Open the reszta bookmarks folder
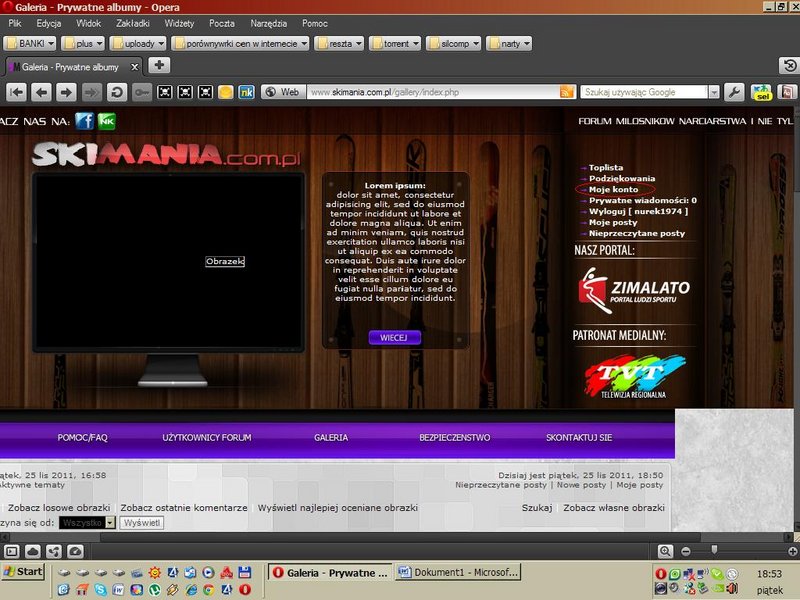The width and height of the screenshot is (800, 600). pos(339,44)
